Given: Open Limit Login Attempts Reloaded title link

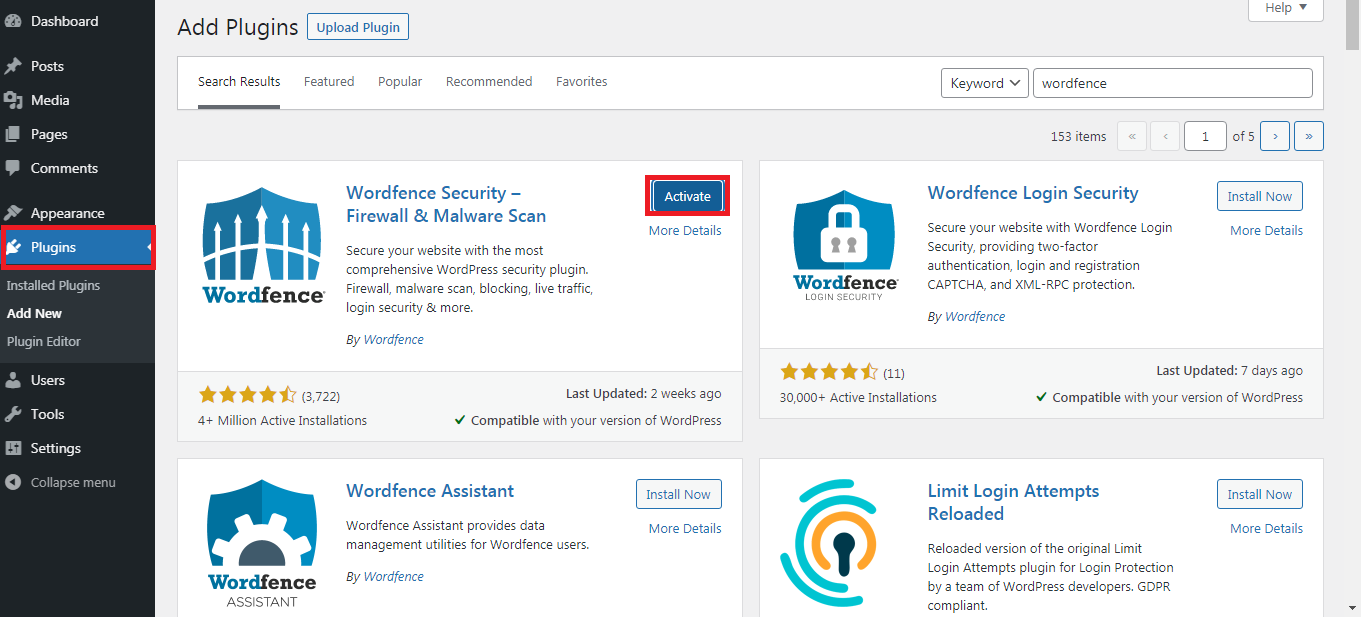Looking at the screenshot, I should (1013, 502).
